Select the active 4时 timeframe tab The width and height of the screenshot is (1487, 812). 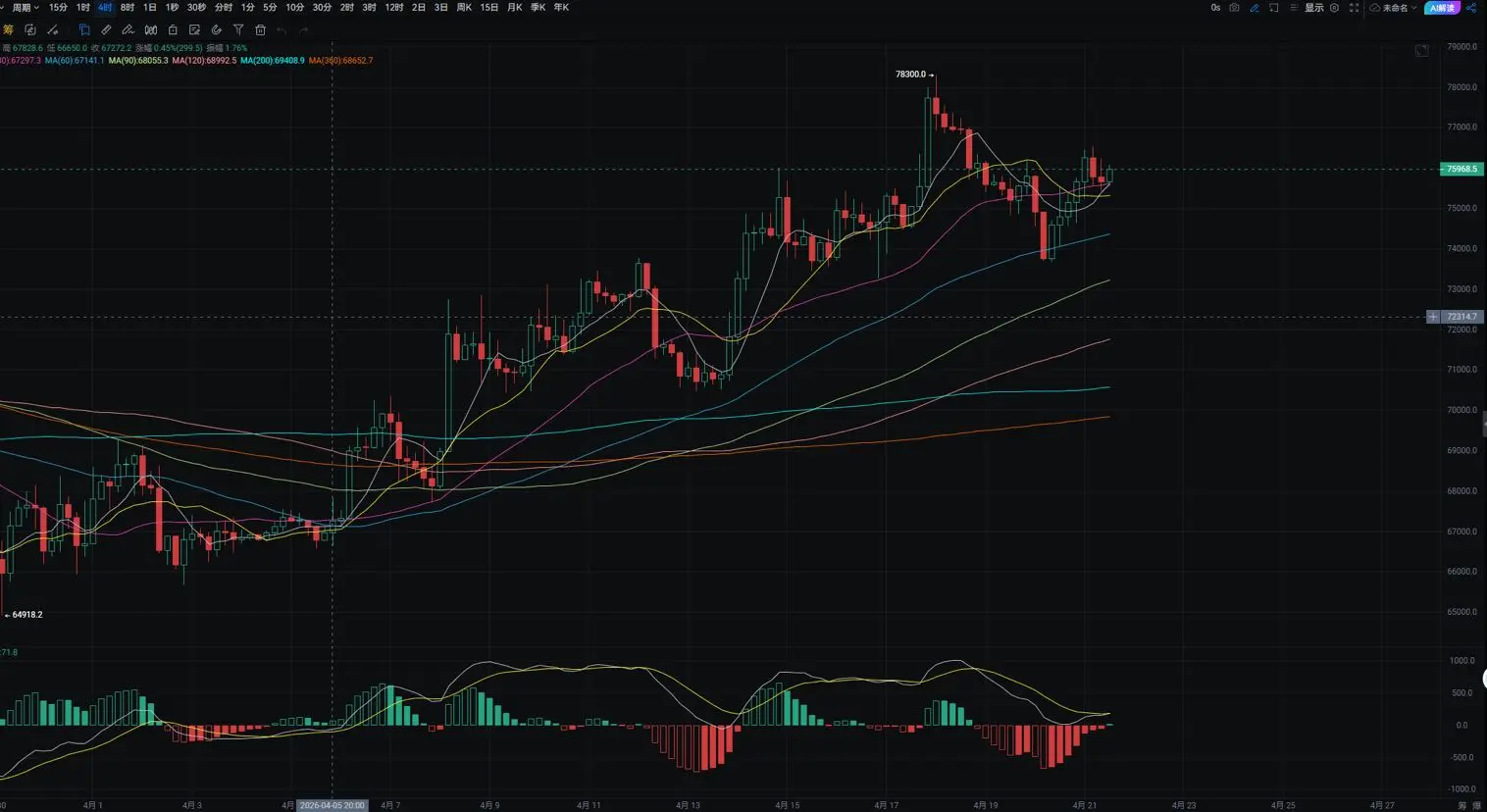coord(105,8)
